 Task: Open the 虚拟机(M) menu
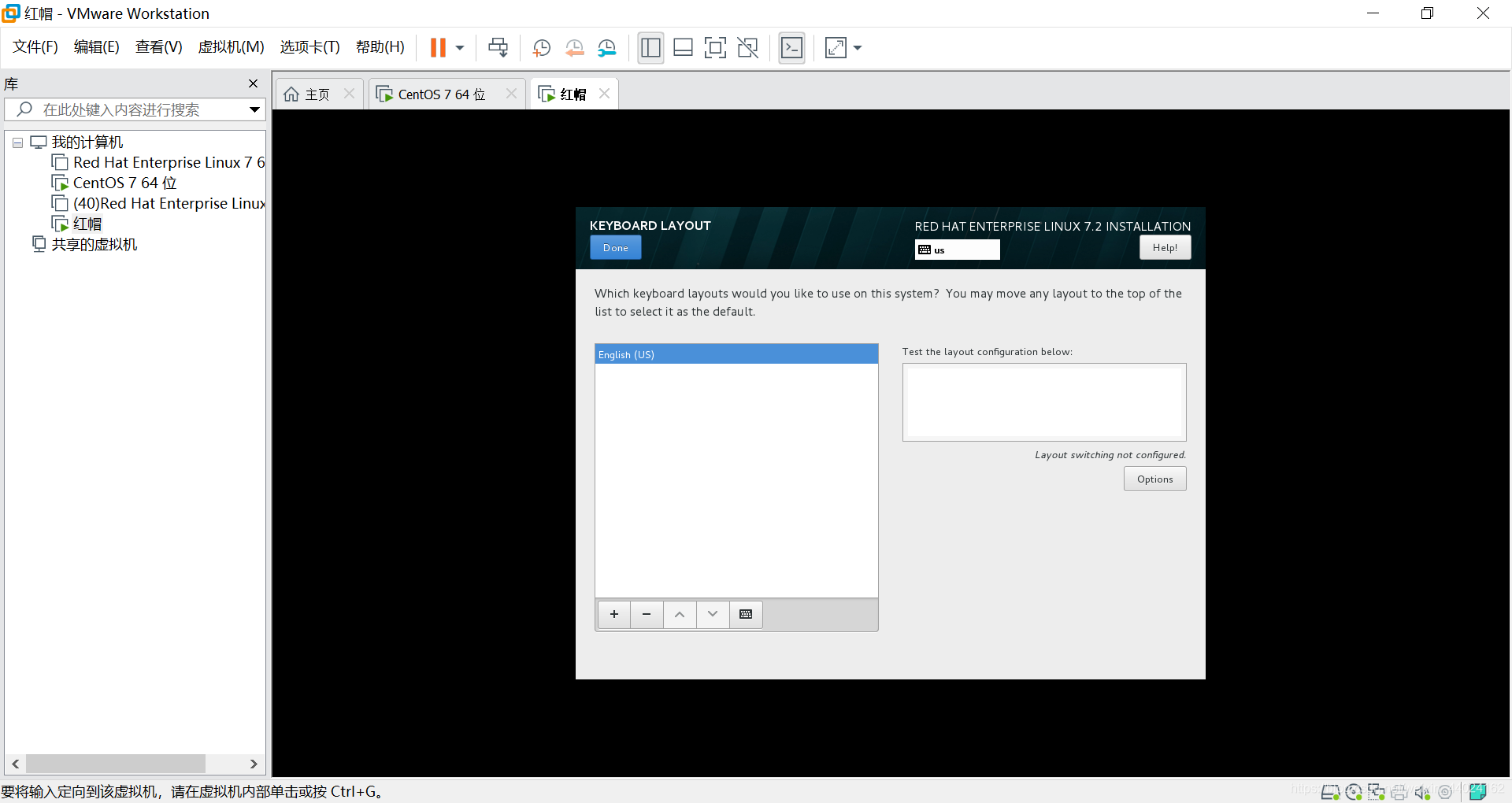pos(232,47)
